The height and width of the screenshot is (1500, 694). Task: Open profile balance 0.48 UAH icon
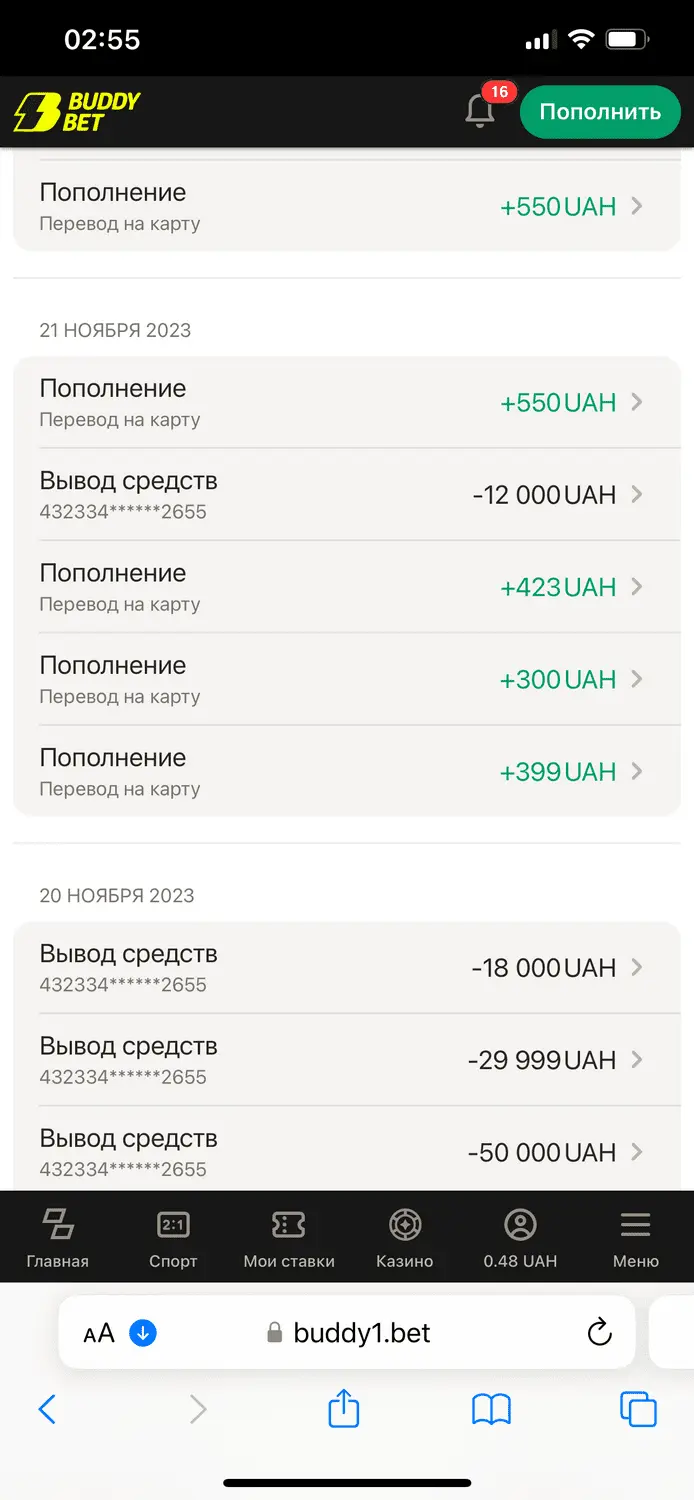tap(520, 1225)
